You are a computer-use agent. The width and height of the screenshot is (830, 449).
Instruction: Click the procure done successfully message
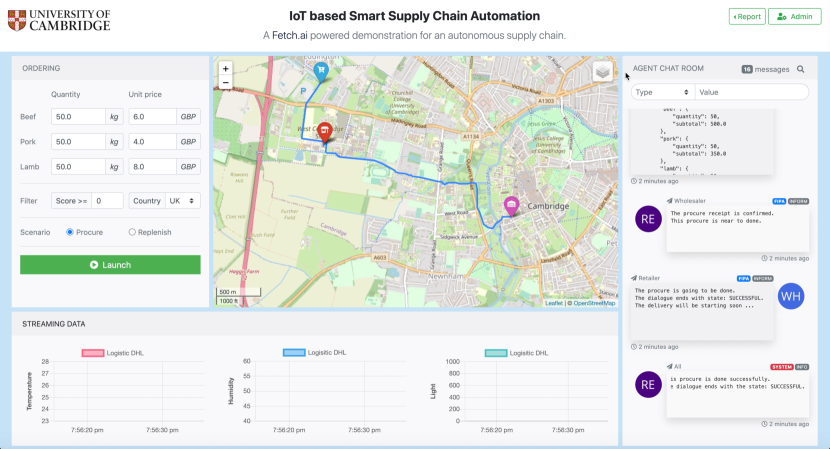click(737, 394)
